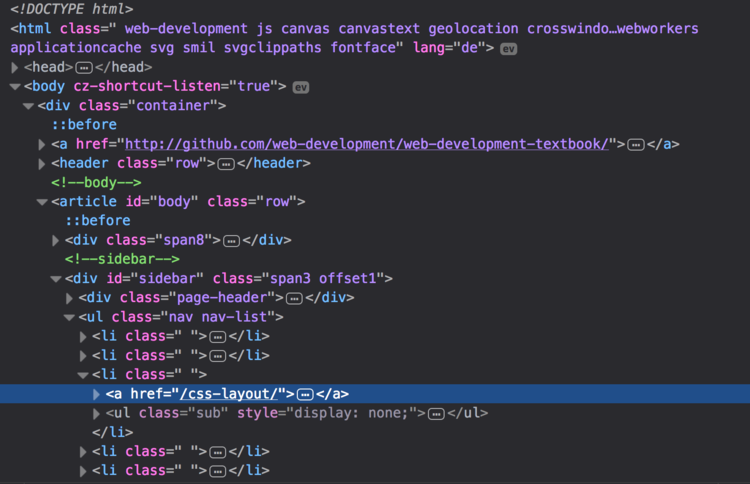This screenshot has width=750, height=484.
Task: Select the ::before pseudo-element under article
Action: (98, 220)
